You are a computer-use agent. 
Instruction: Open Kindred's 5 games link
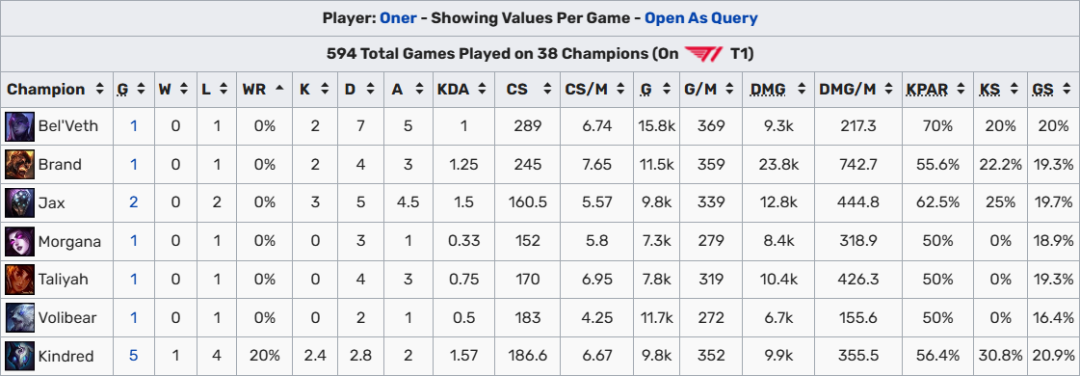point(134,356)
